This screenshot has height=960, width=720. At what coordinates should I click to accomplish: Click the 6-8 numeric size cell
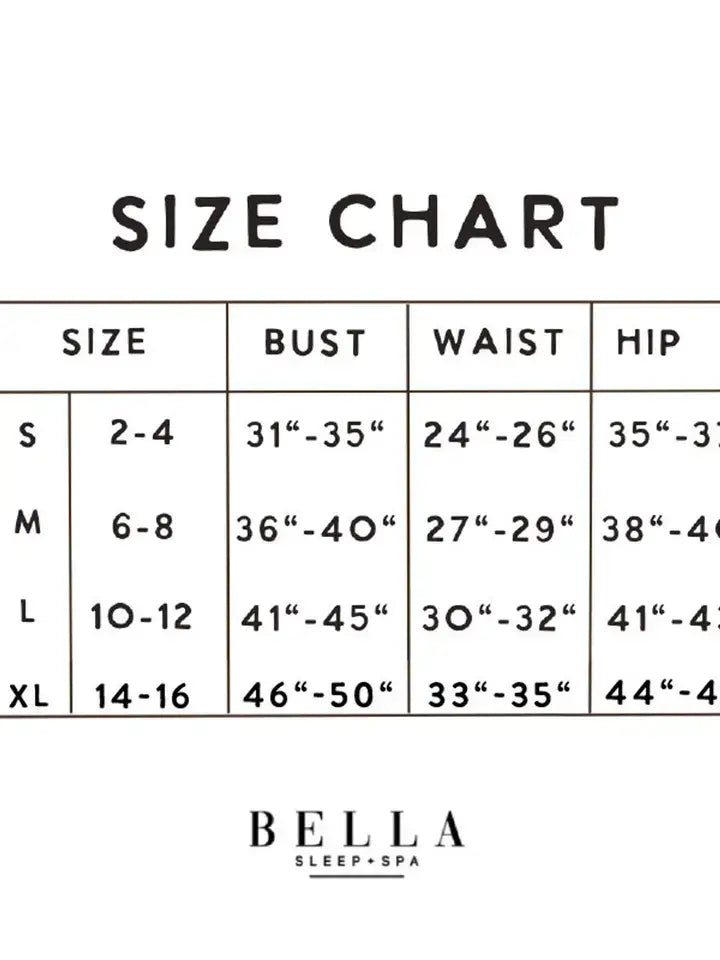143,527
